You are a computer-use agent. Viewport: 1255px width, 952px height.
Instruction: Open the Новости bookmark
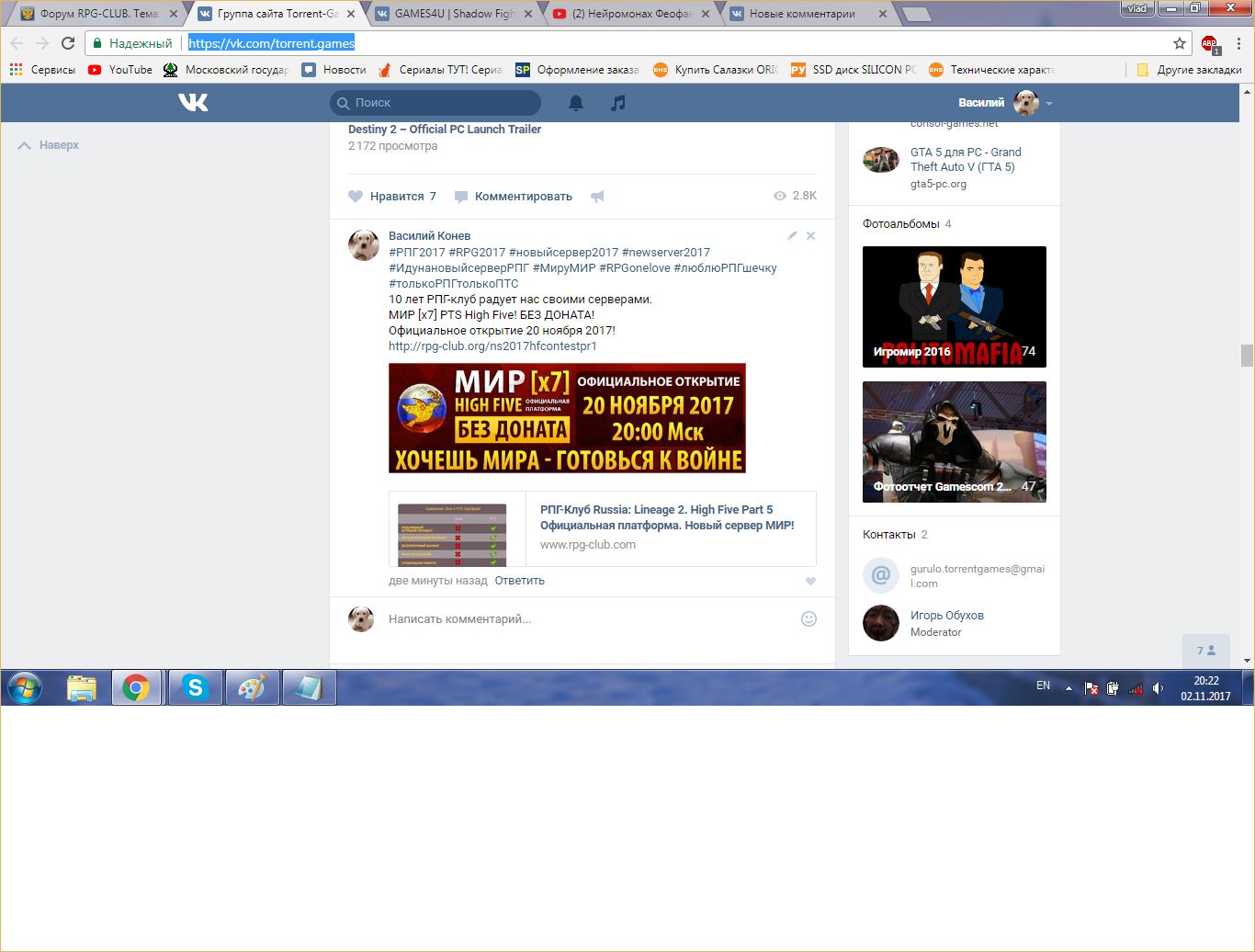point(334,70)
